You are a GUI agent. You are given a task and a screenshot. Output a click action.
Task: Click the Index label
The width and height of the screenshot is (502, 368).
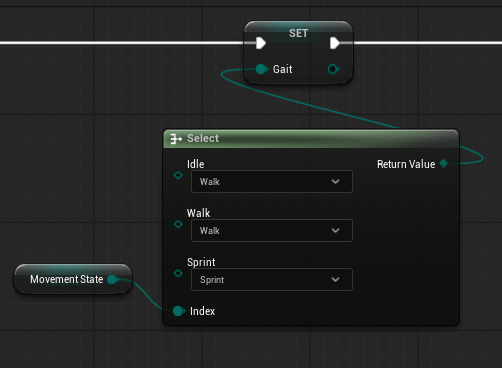[x=202, y=311]
